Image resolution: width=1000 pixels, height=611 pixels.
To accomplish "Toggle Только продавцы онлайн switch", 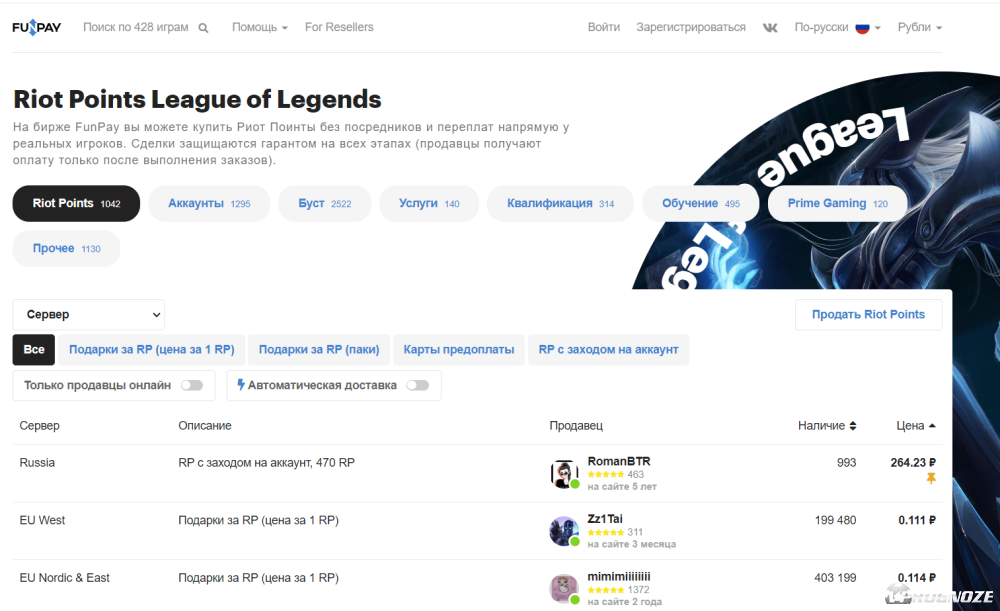I will pos(192,385).
